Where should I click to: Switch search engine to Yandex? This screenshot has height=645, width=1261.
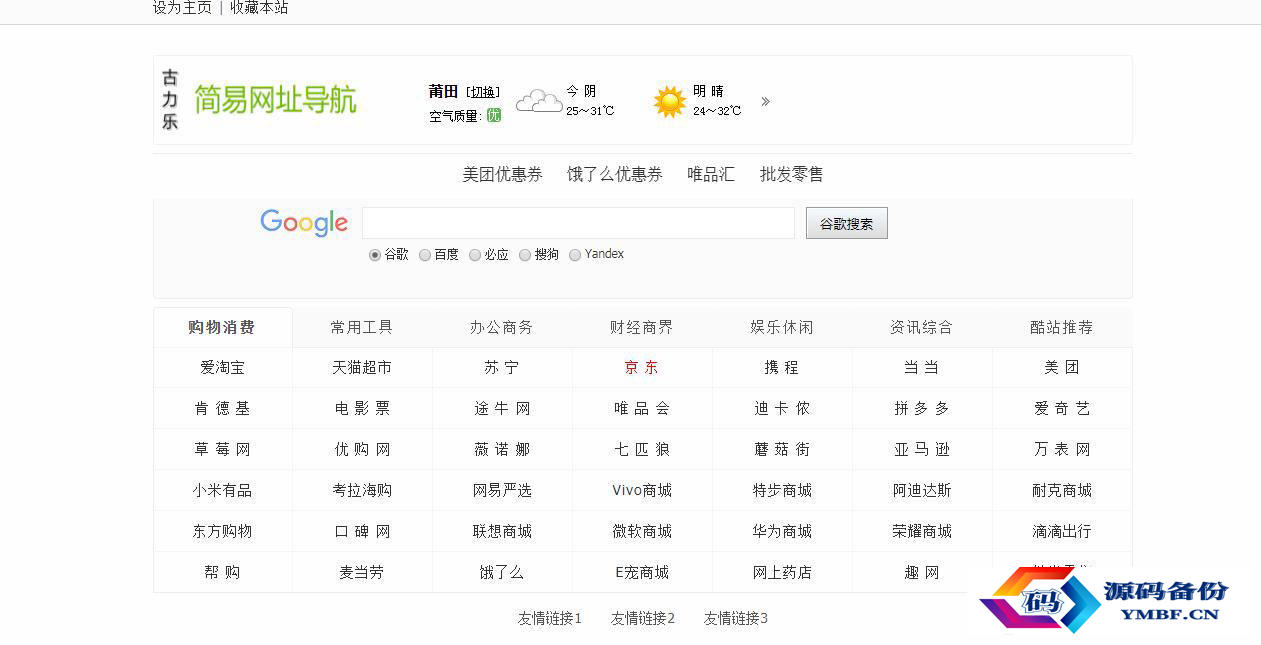coord(575,255)
